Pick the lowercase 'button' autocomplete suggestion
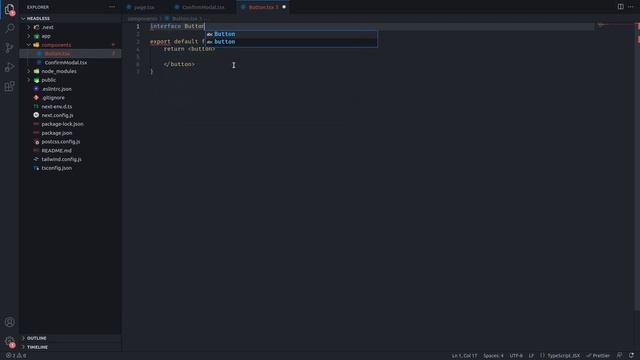The image size is (640, 360). (291, 42)
